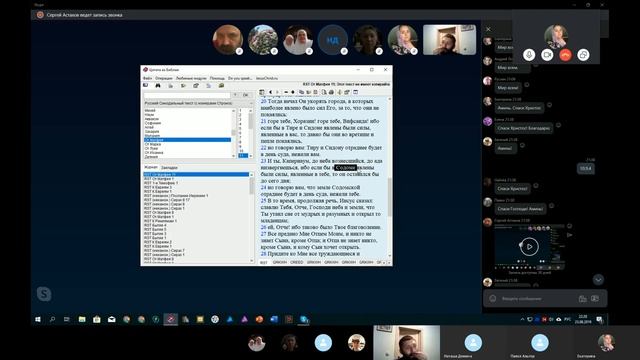Open the Файл menu in Bible app
This screenshot has width=640, height=360.
147,78
